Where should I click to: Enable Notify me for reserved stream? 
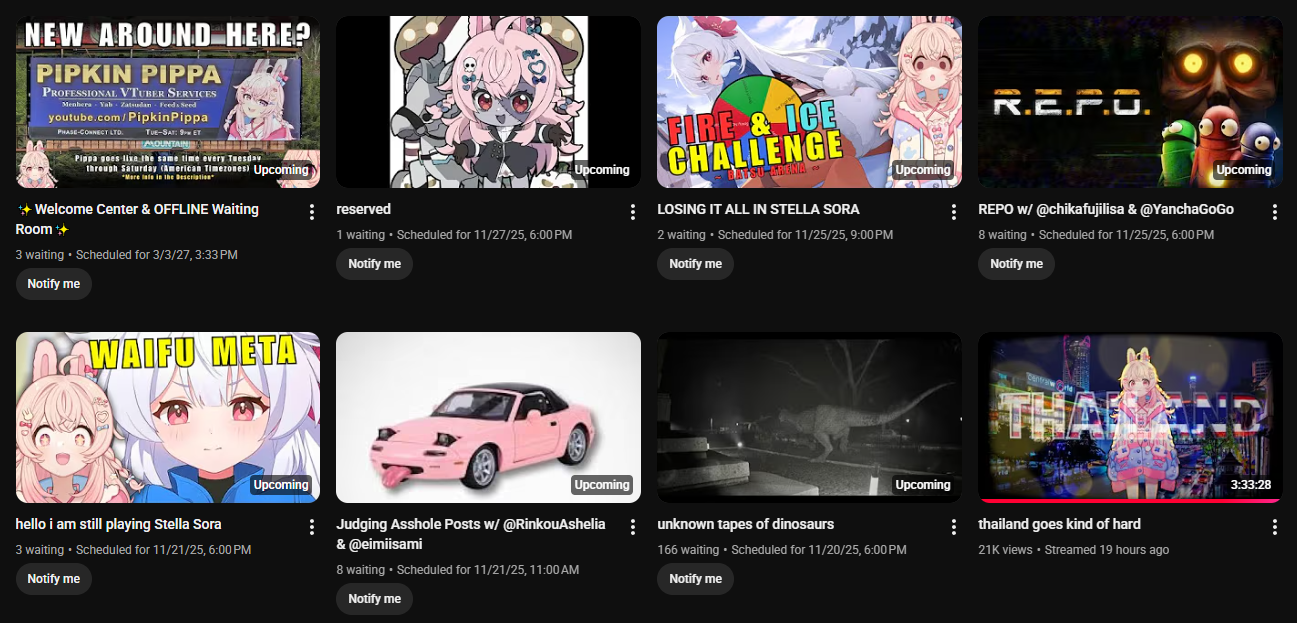(375, 264)
